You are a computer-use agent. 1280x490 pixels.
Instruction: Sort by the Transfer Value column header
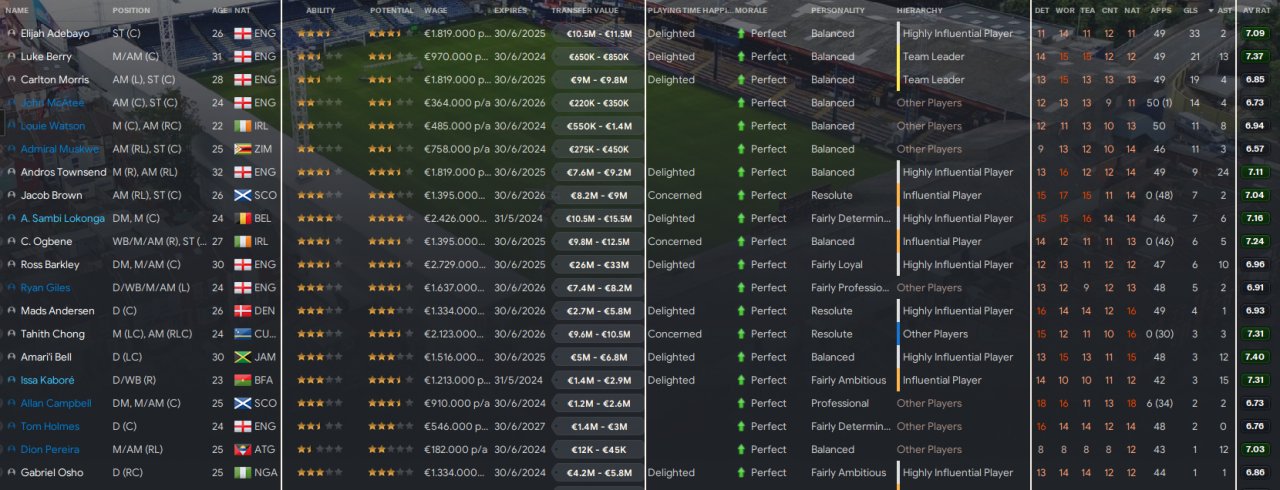point(585,10)
